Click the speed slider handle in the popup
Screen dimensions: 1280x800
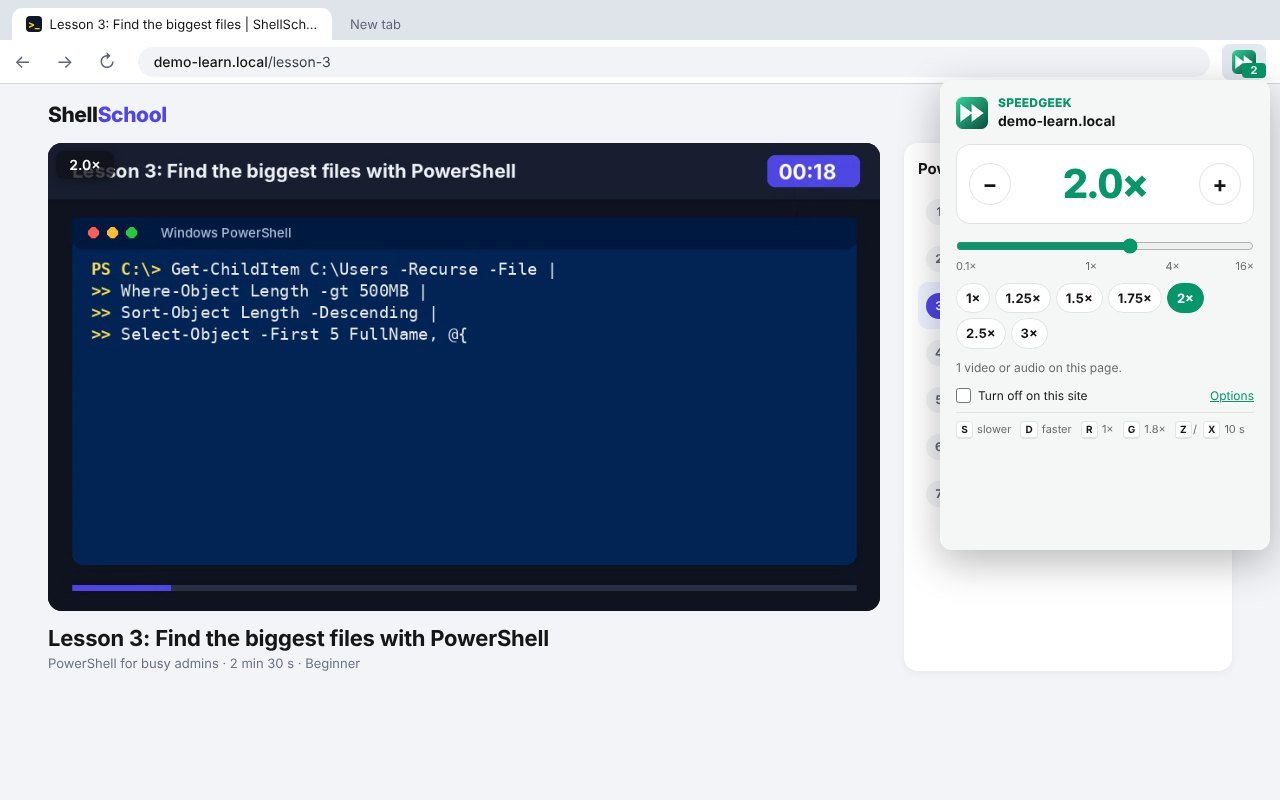(x=1130, y=246)
